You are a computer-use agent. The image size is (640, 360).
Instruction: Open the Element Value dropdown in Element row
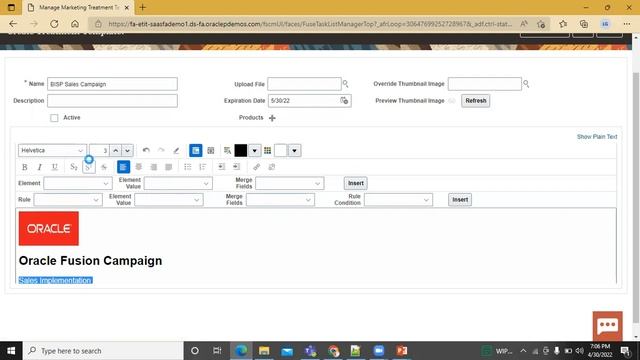[x=178, y=183]
